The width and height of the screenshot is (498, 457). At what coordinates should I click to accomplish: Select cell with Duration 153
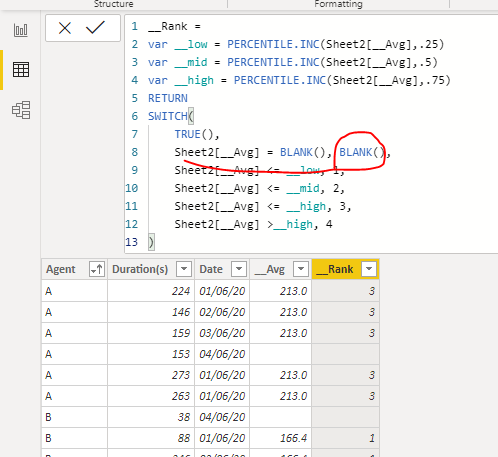pyautogui.click(x=151, y=354)
